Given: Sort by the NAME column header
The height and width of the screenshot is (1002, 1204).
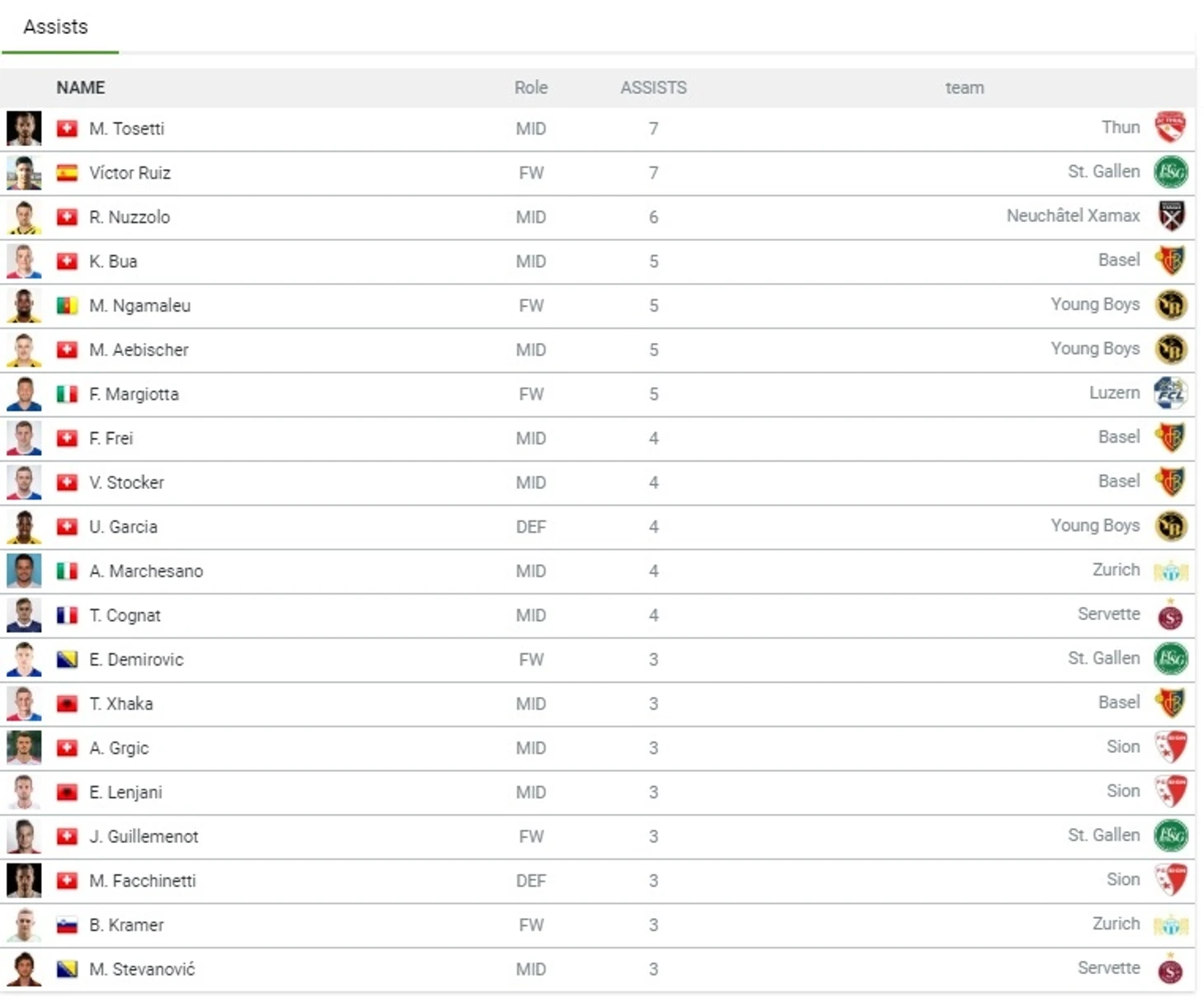Looking at the screenshot, I should coord(80,87).
